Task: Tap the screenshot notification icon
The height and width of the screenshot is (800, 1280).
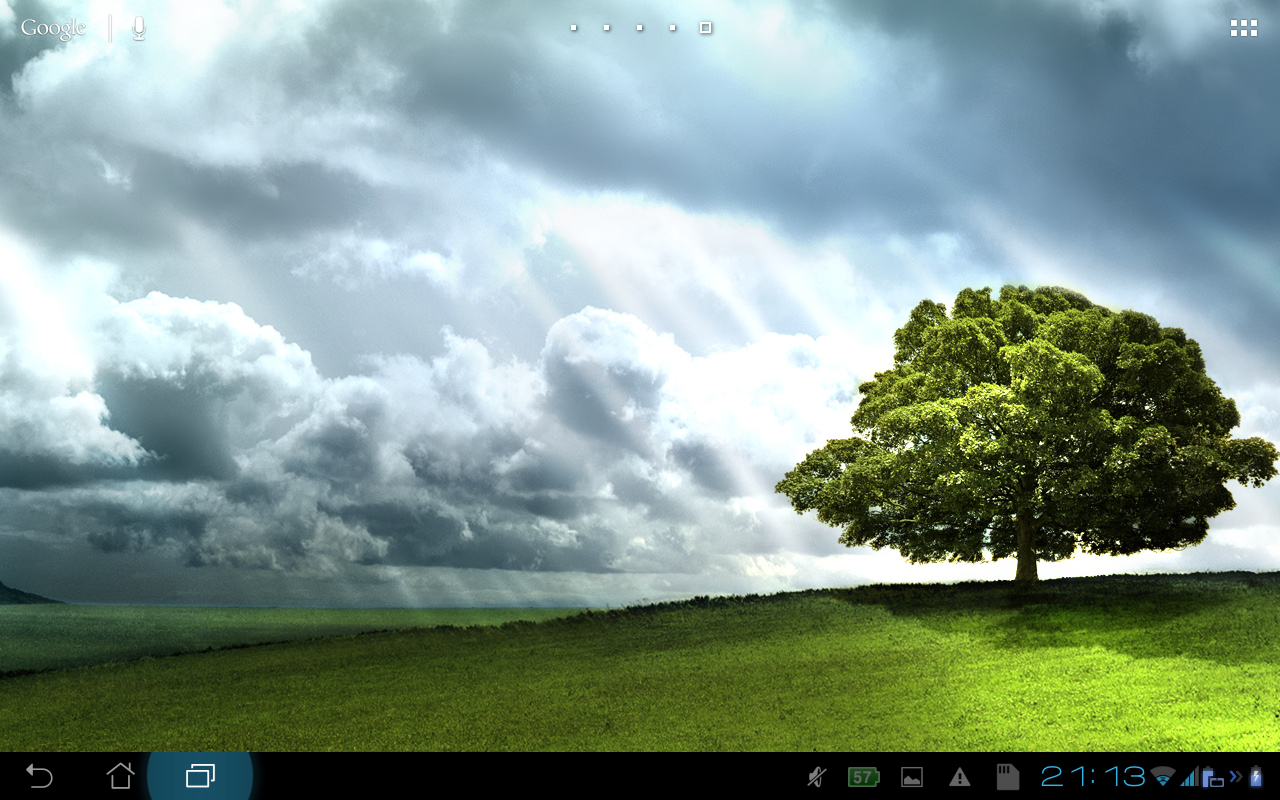Action: click(911, 776)
